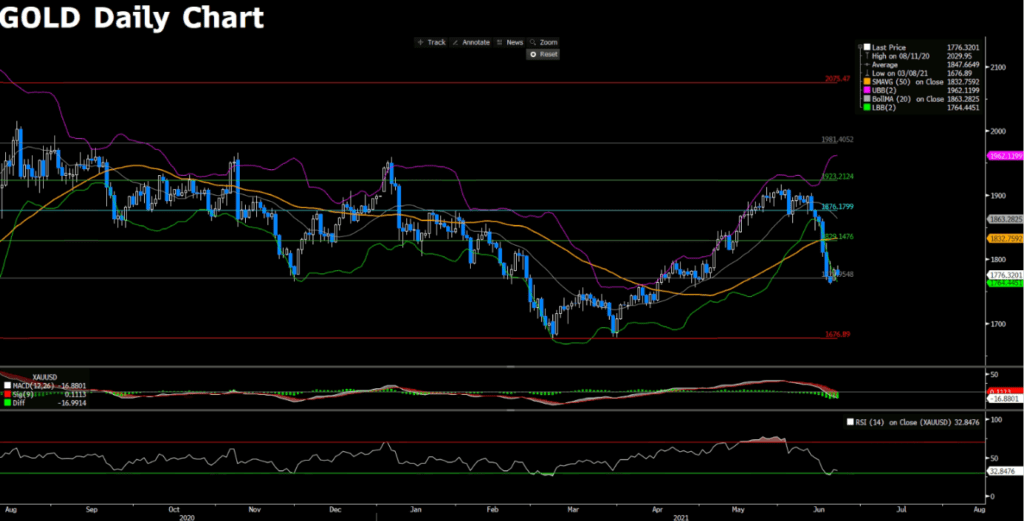1024x521 pixels.
Task: Click the Aug label at chart start
Action: click(10, 507)
